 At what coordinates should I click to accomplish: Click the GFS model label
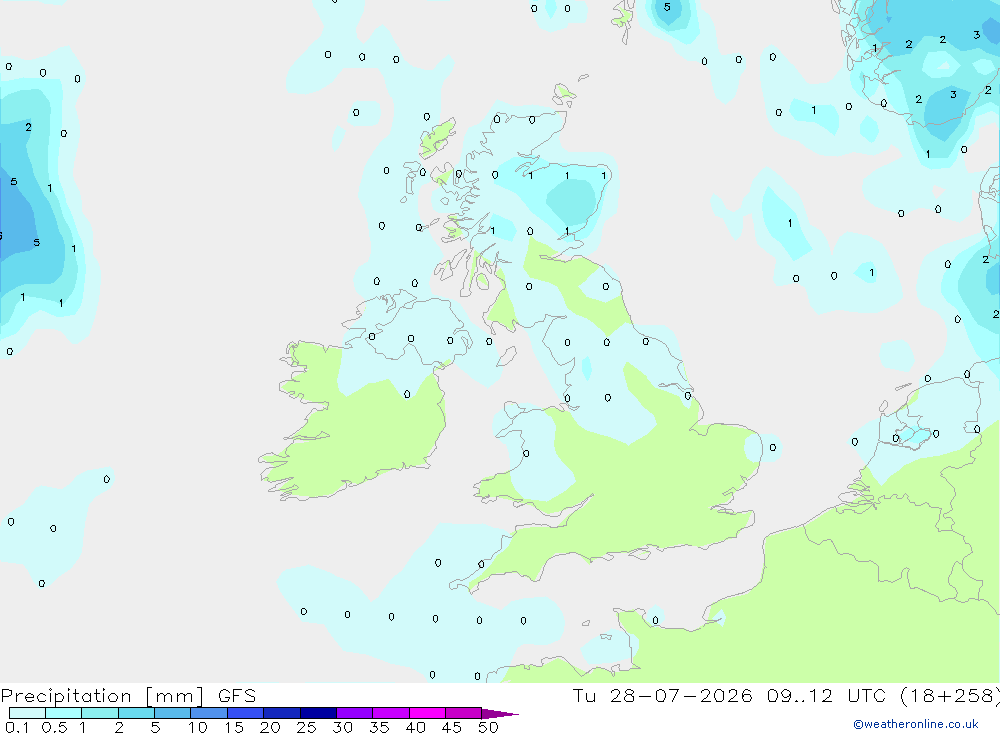[x=237, y=696]
